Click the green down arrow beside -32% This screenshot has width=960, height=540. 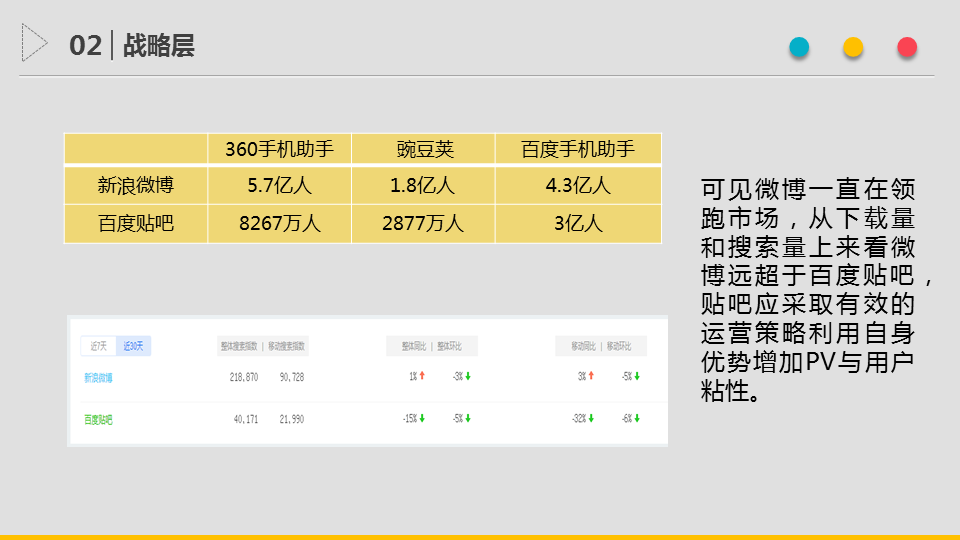point(591,419)
